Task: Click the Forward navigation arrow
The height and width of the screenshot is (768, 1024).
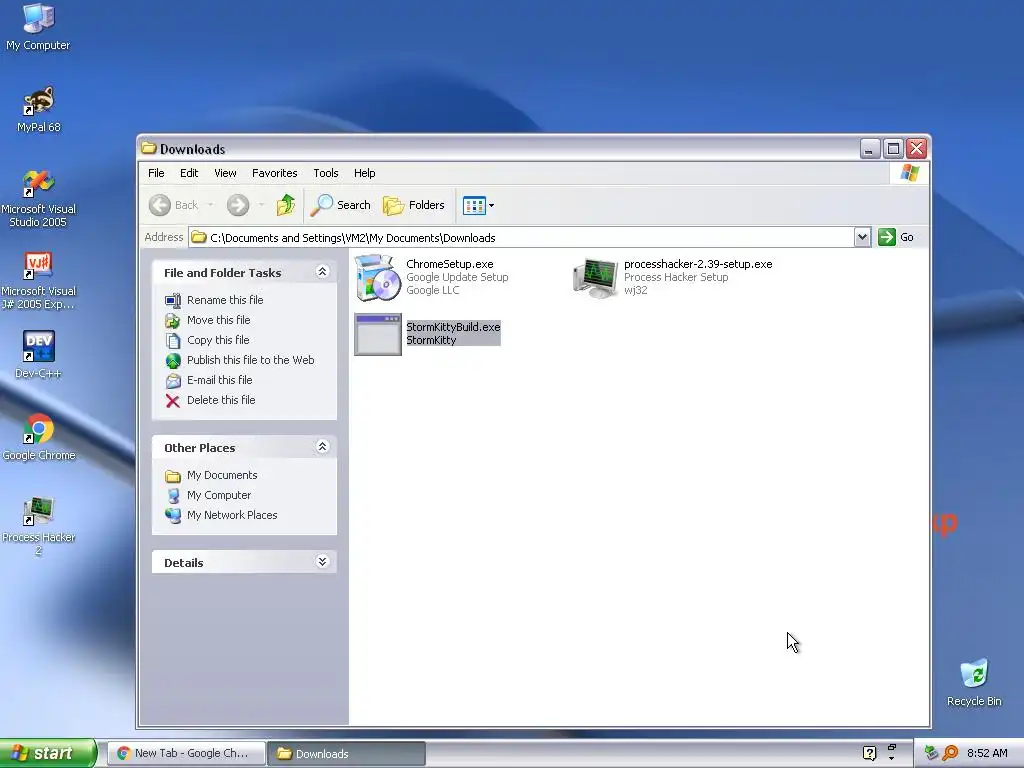Action: coord(238,205)
